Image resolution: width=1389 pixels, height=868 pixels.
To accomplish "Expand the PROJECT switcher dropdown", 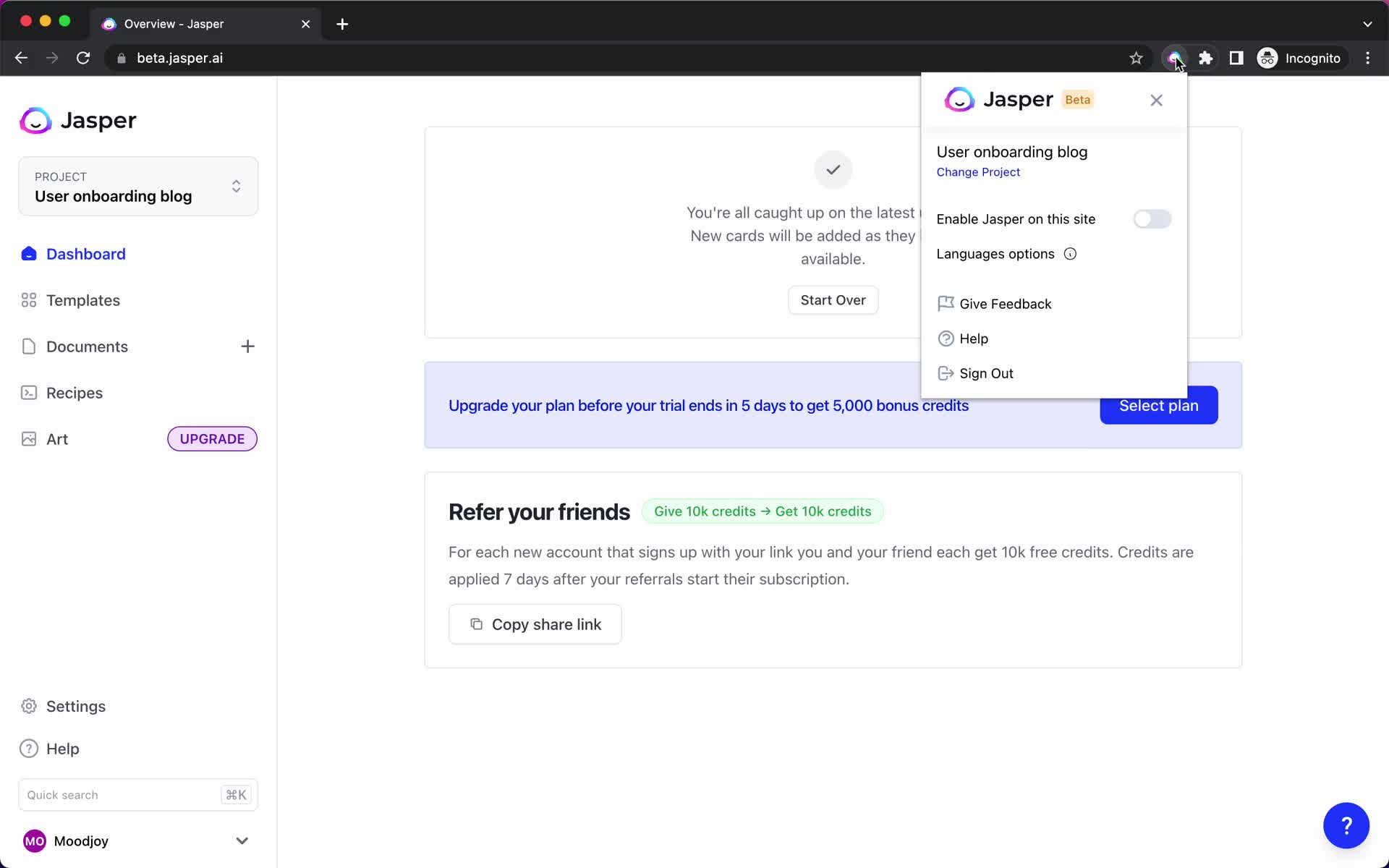I will [236, 186].
